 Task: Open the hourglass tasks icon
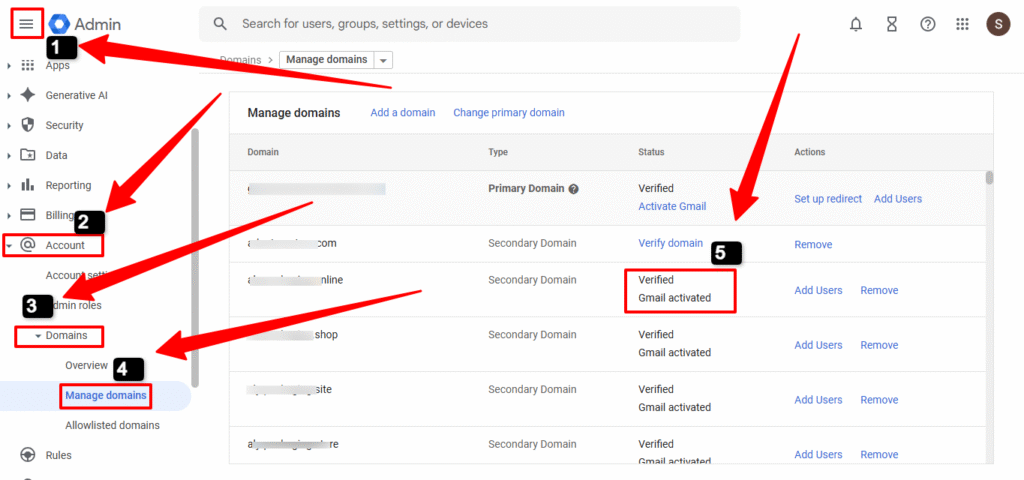click(891, 24)
